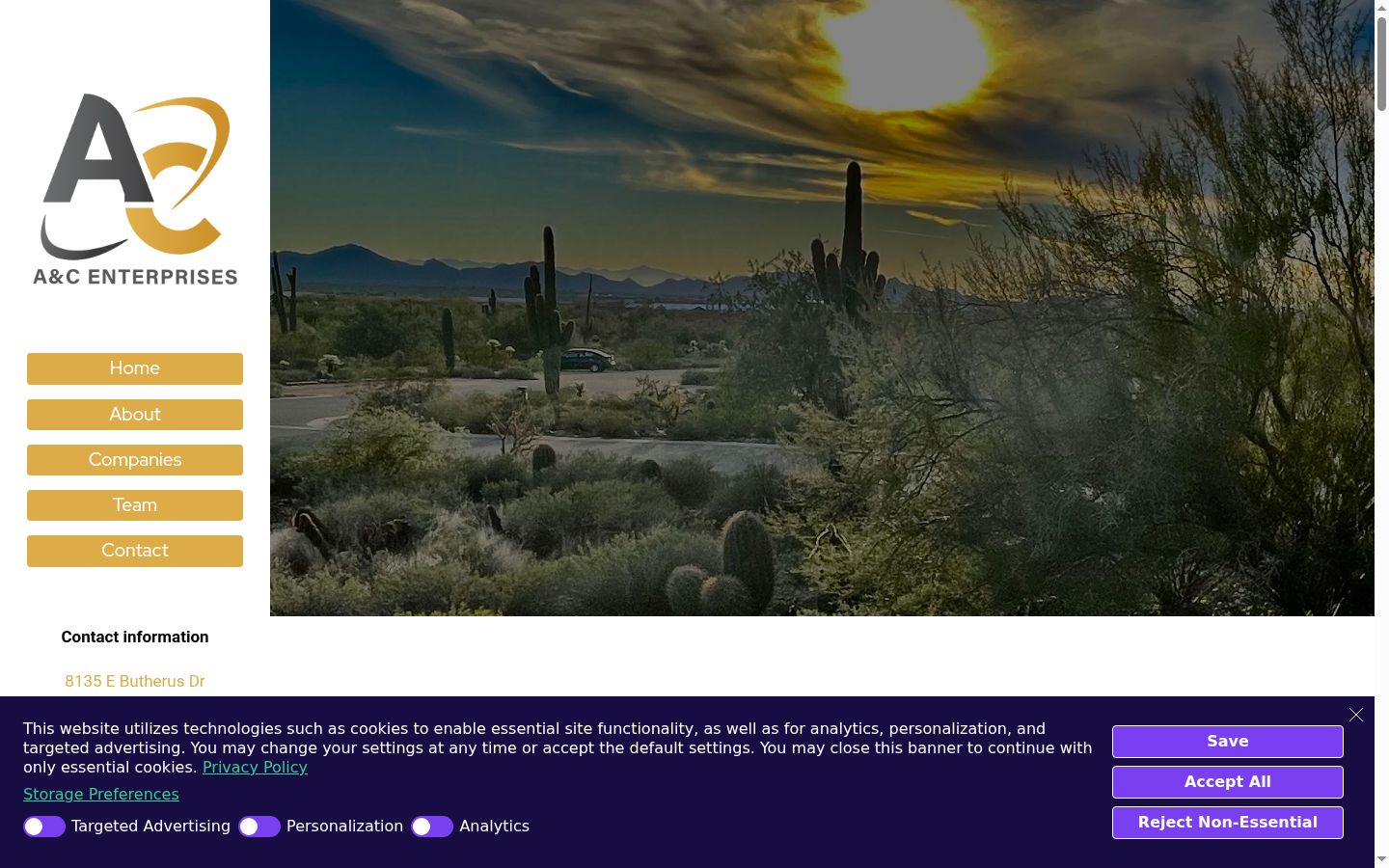Select the Team menu button
Image resolution: width=1389 pixels, height=868 pixels.
click(135, 505)
